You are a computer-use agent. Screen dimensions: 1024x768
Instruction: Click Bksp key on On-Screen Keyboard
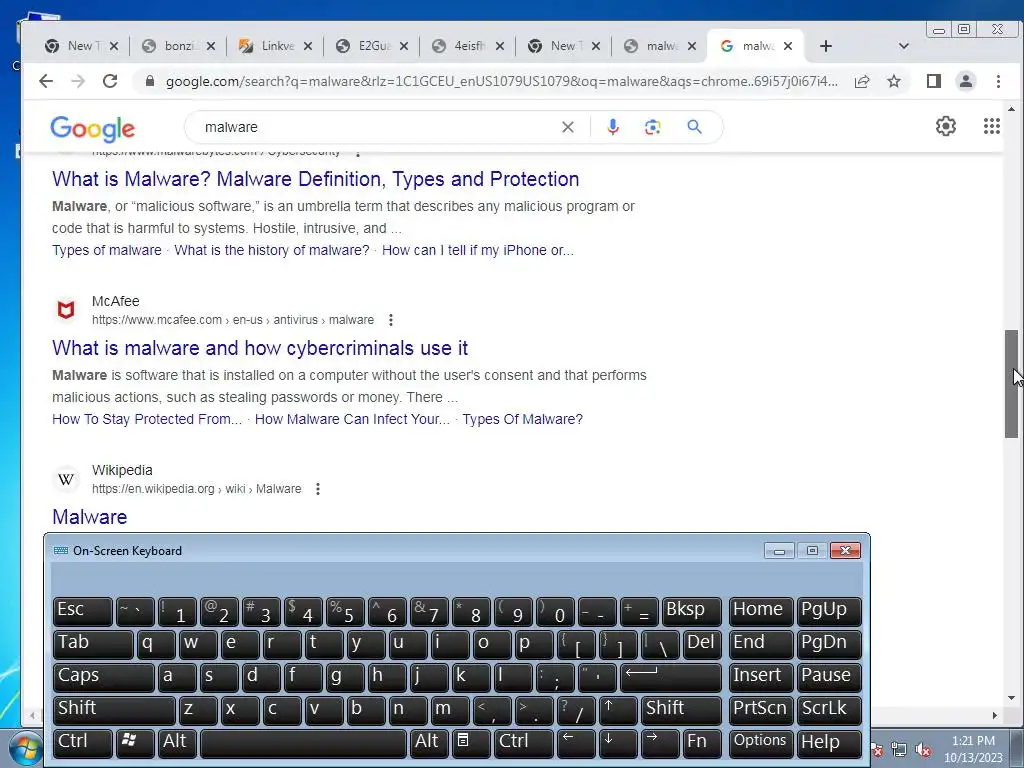692,611
